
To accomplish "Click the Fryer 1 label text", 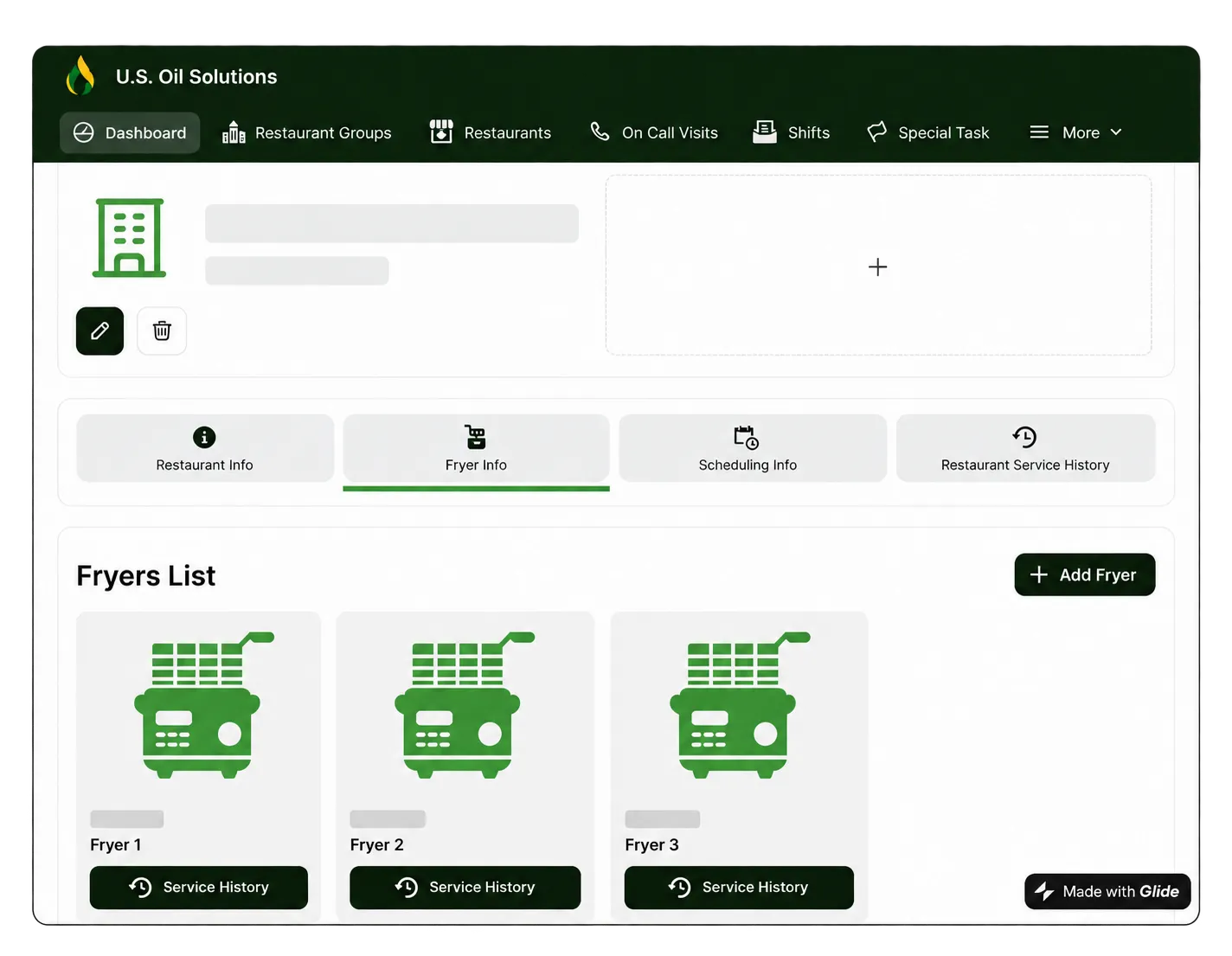I will (116, 844).
